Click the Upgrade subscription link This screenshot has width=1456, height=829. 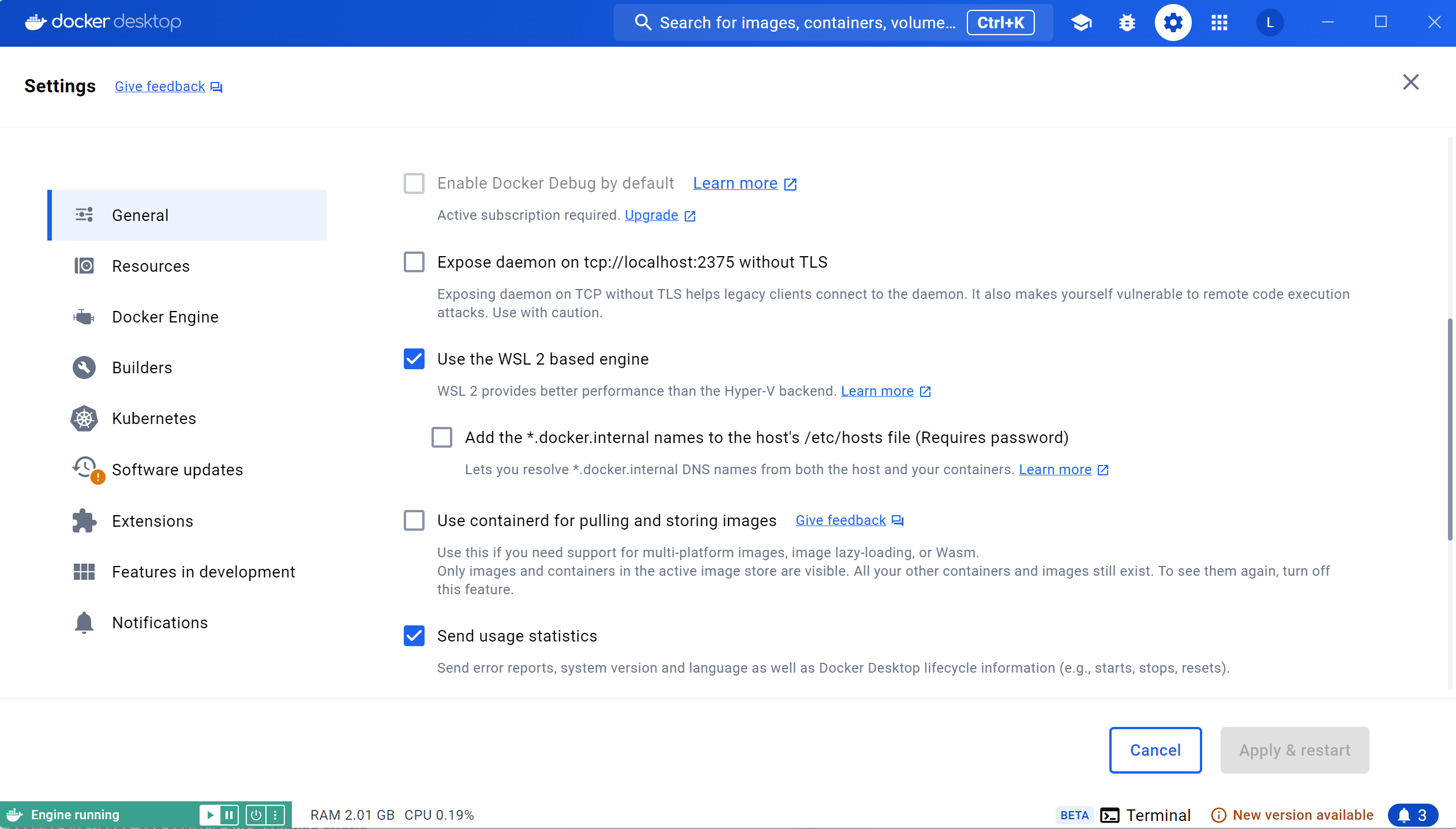click(660, 215)
